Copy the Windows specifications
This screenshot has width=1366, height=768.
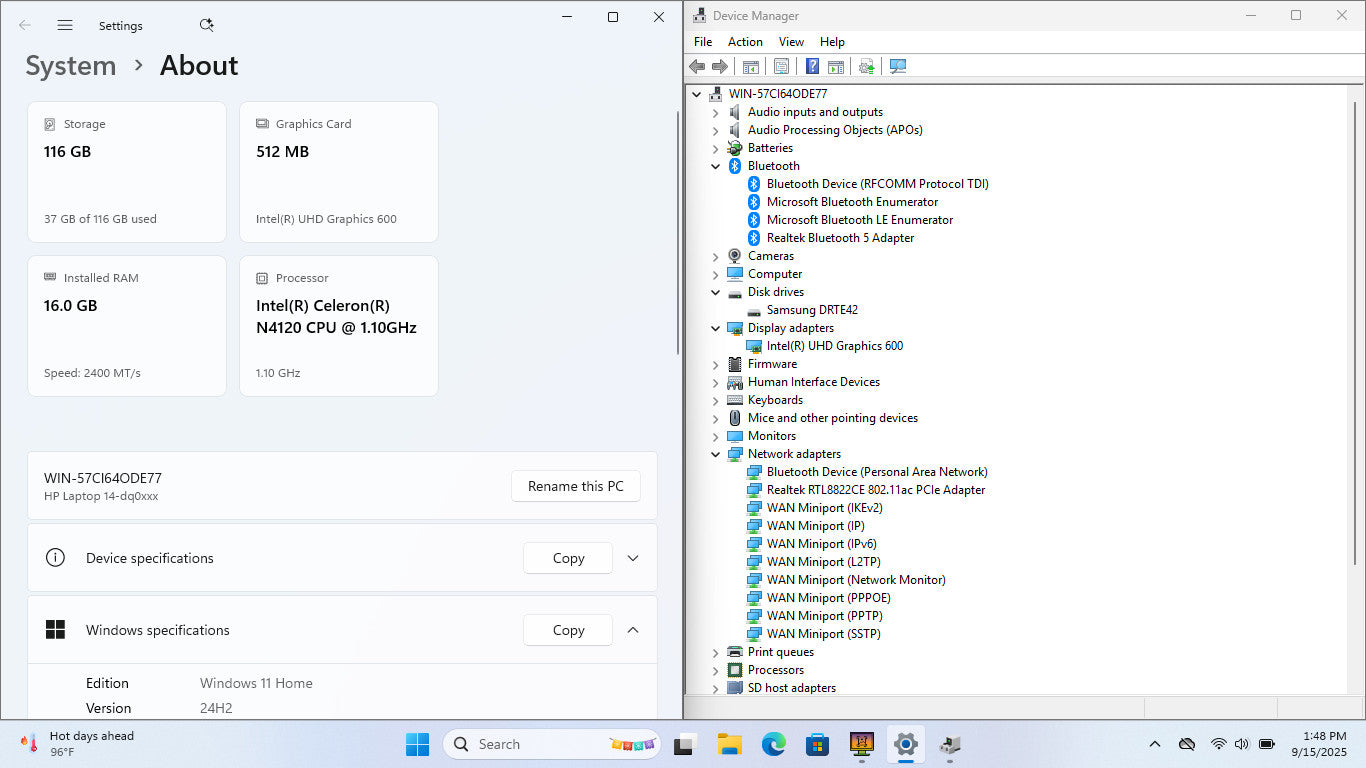pyautogui.click(x=568, y=630)
